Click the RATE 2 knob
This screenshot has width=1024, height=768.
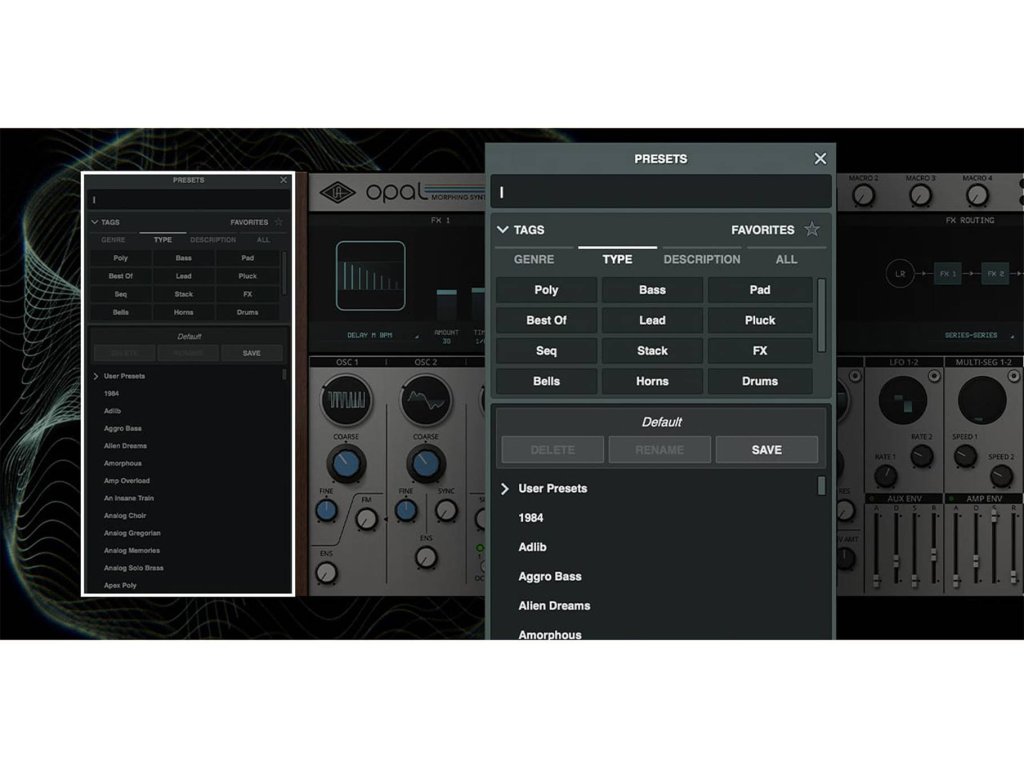pos(921,455)
